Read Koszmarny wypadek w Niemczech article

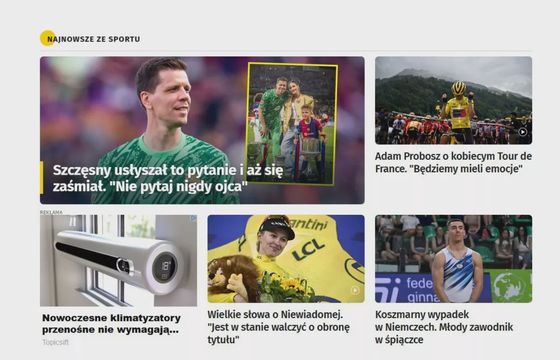(x=444, y=327)
